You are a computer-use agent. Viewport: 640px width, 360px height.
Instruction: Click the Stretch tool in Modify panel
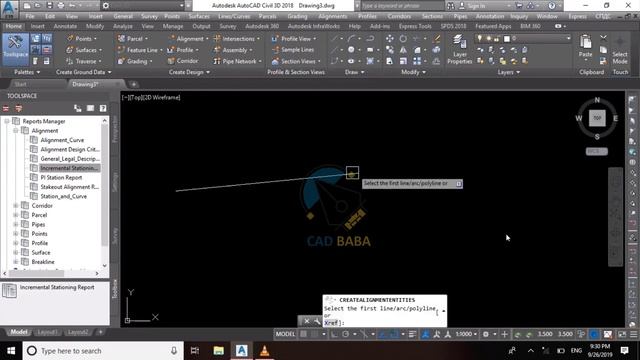coord(390,61)
